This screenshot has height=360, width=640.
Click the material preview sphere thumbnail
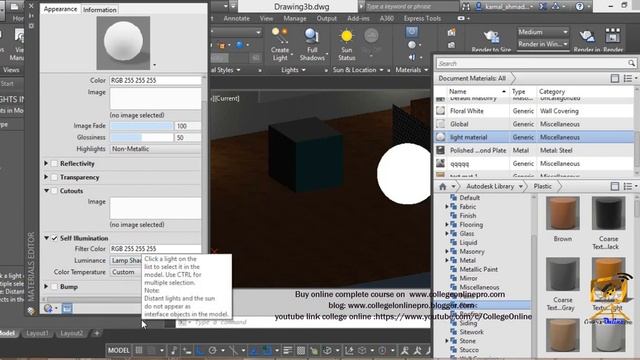[x=123, y=43]
